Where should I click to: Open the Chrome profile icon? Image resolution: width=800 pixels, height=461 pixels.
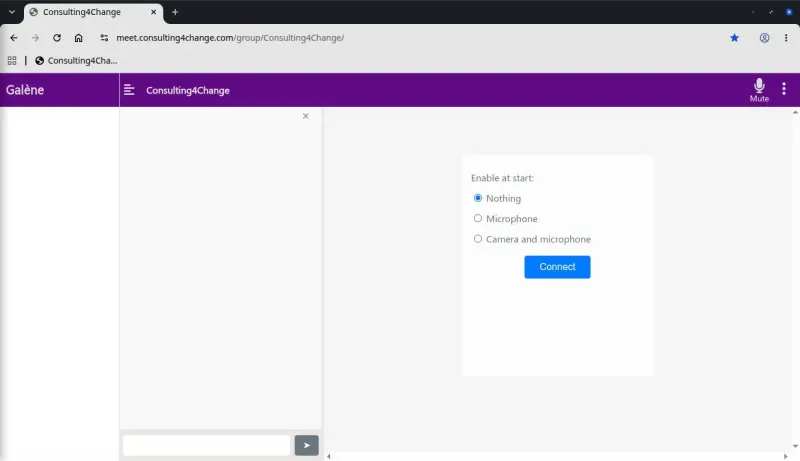pyautogui.click(x=764, y=38)
